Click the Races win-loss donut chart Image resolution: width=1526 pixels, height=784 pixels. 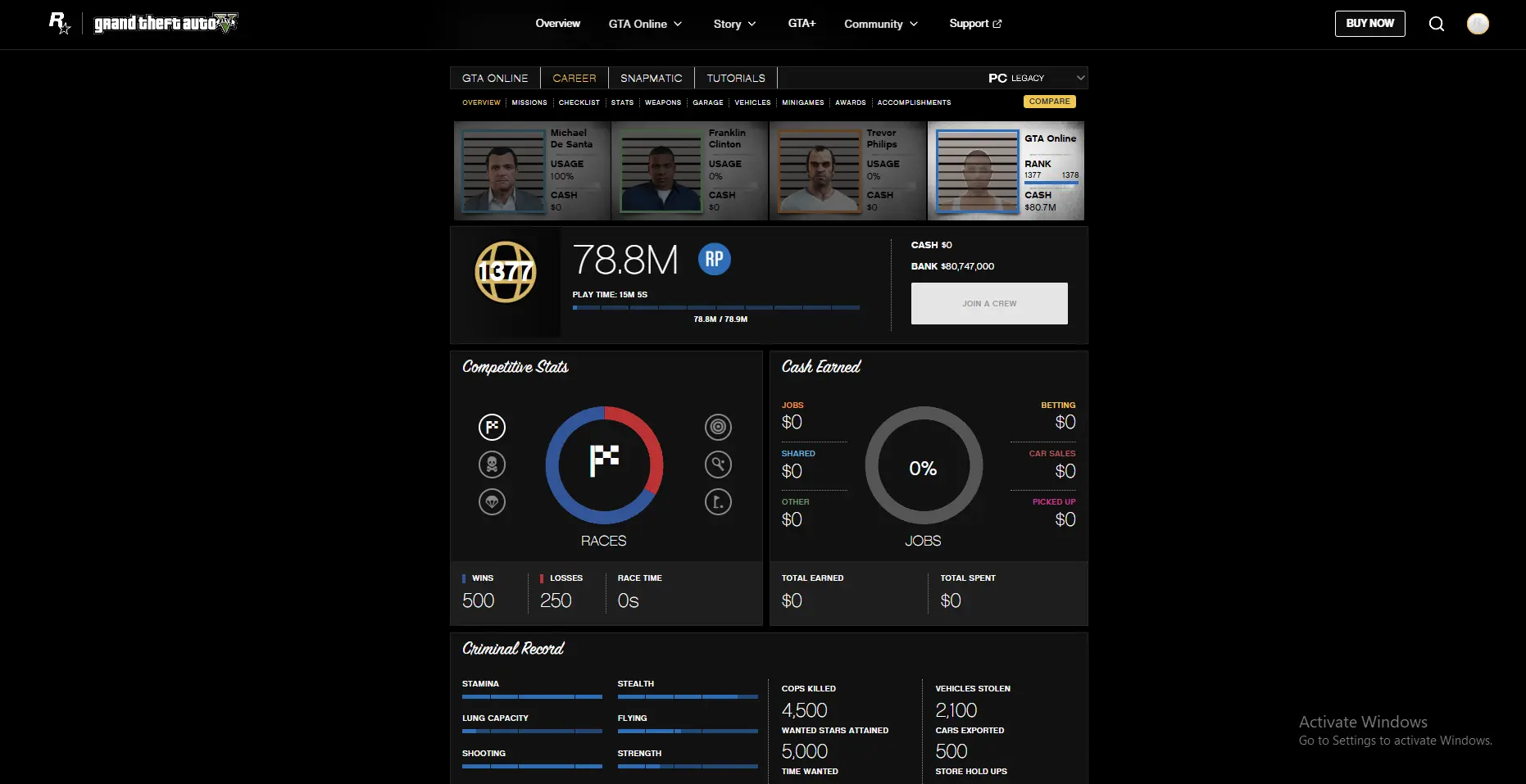point(604,465)
